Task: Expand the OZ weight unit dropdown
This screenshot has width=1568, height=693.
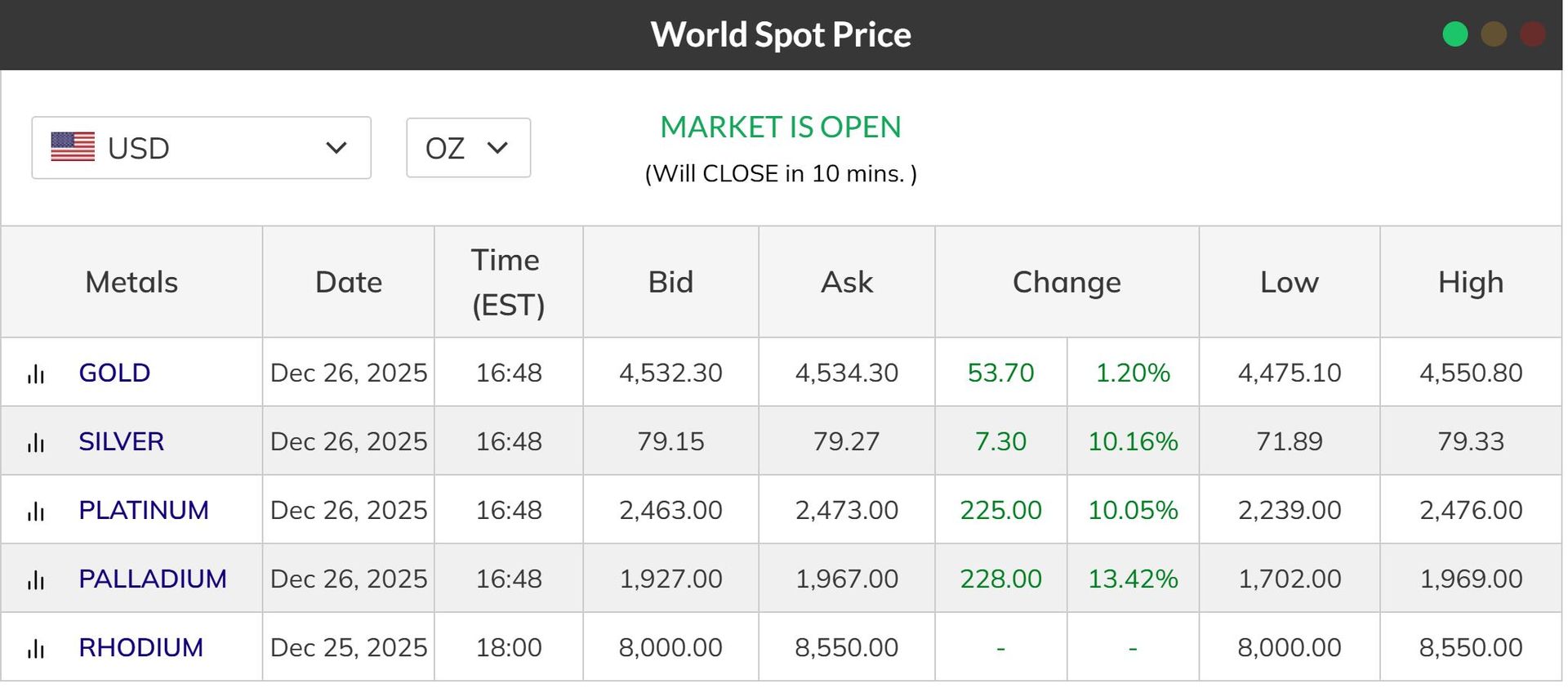Action: [x=468, y=148]
